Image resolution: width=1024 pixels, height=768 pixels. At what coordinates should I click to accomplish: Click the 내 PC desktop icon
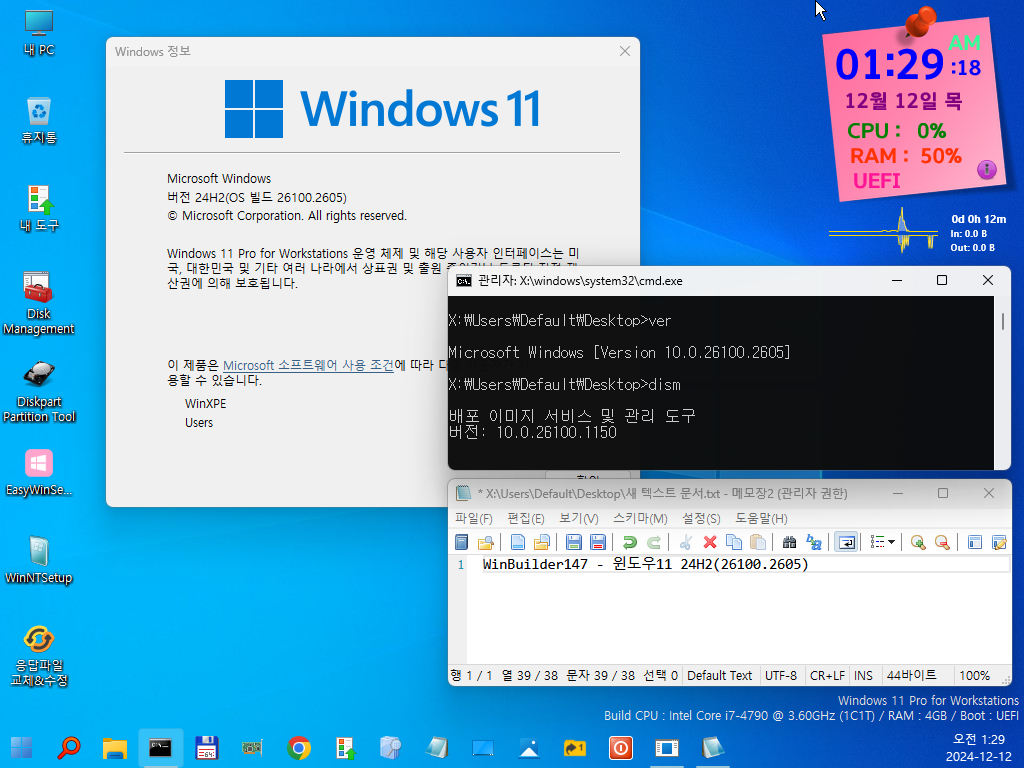(39, 33)
